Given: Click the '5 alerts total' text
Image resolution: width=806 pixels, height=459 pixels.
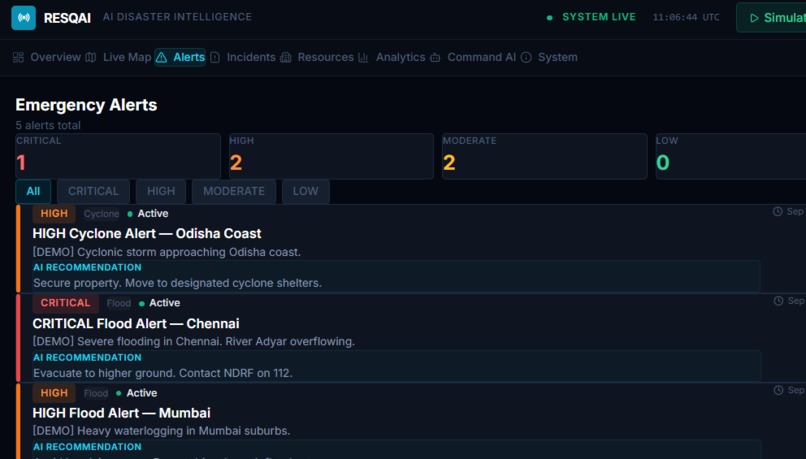Looking at the screenshot, I should (48, 125).
